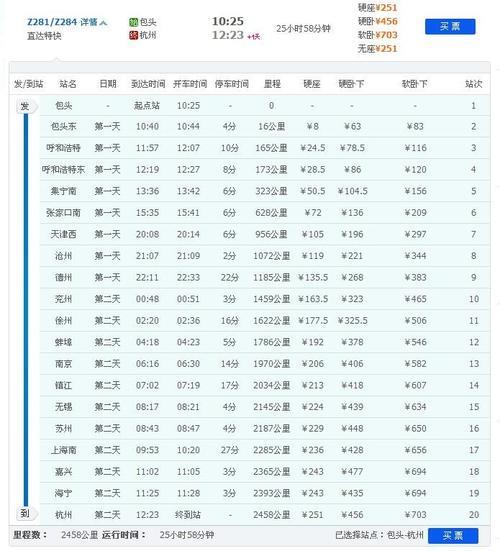Image resolution: width=500 pixels, height=551 pixels.
Task: Select the 兖州 station name
Action: pos(63,299)
